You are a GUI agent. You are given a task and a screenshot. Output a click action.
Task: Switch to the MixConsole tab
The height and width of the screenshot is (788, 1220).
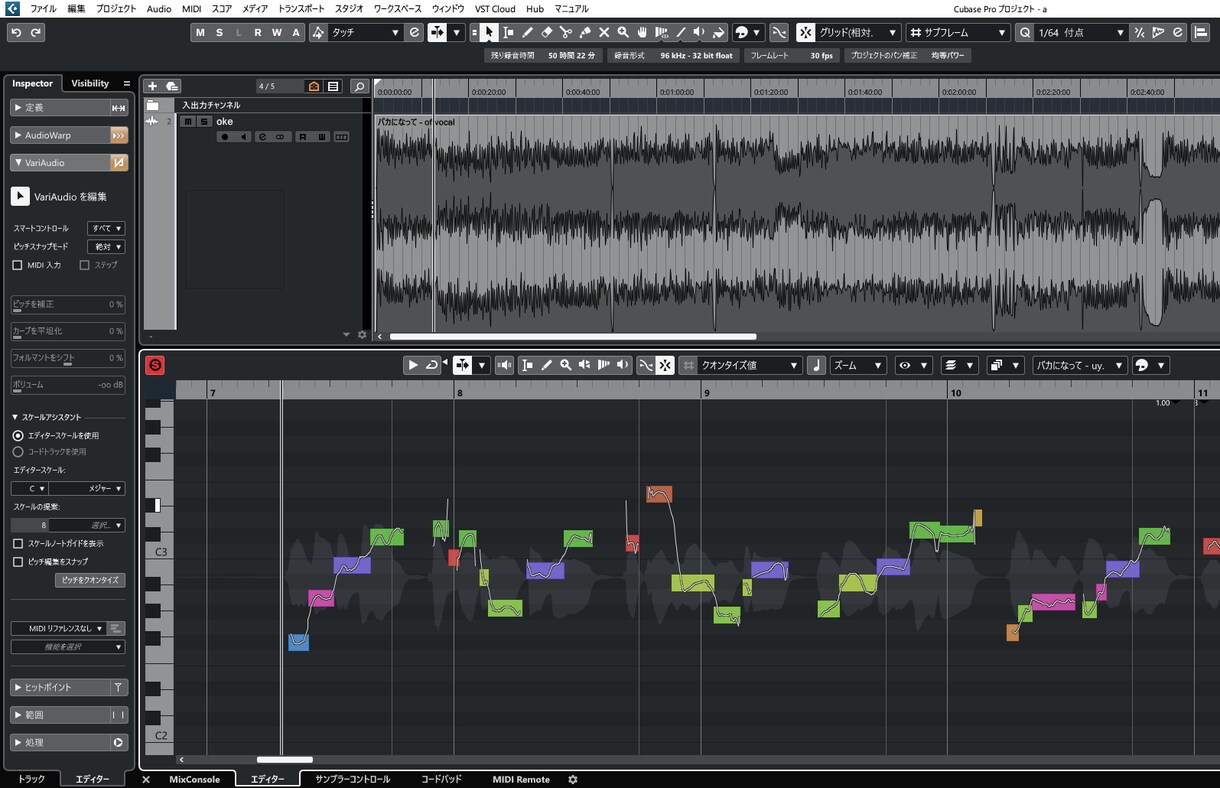tap(194, 779)
